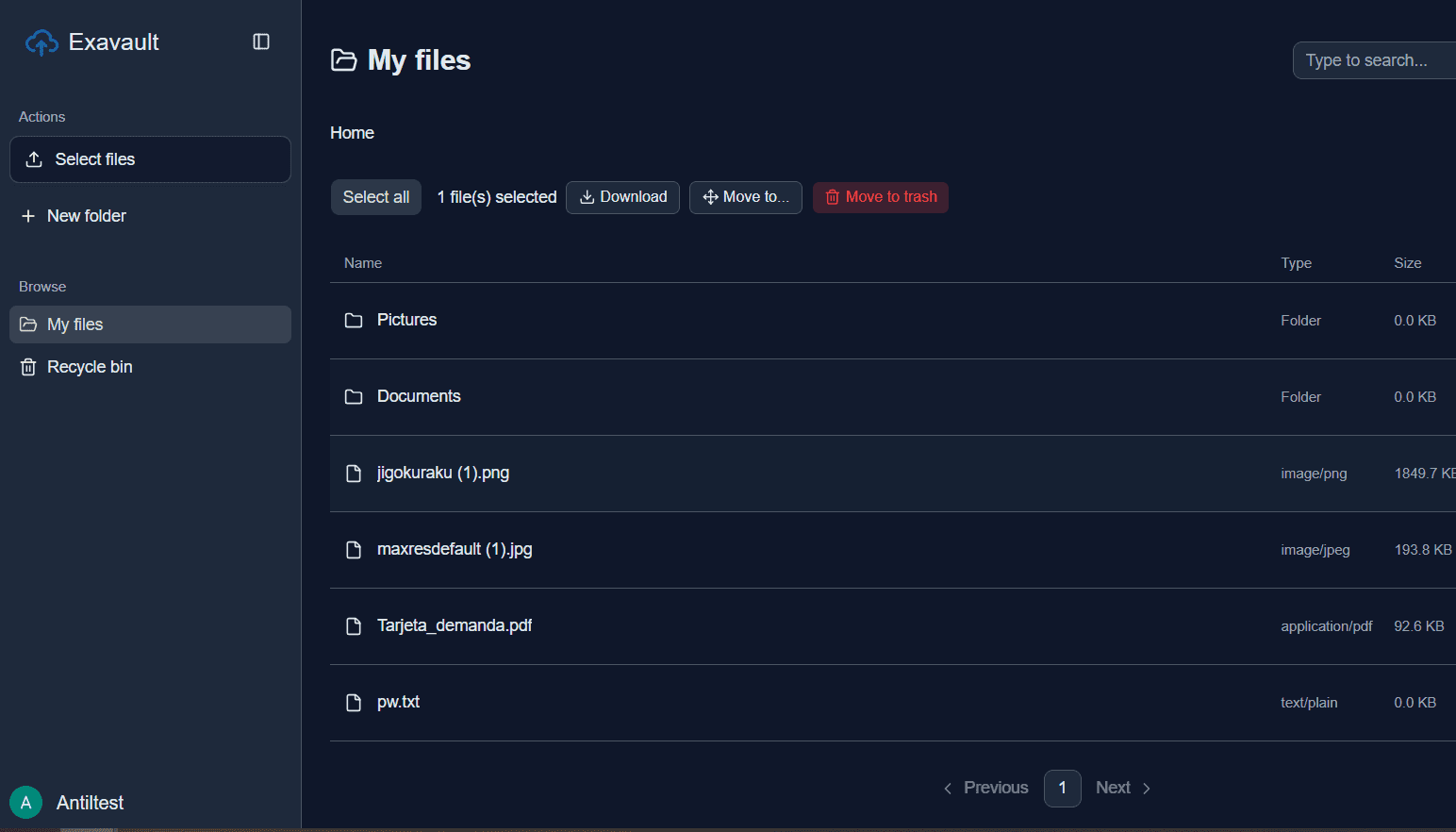The width and height of the screenshot is (1456, 832).
Task: Go to Next page
Action: [x=1123, y=788]
